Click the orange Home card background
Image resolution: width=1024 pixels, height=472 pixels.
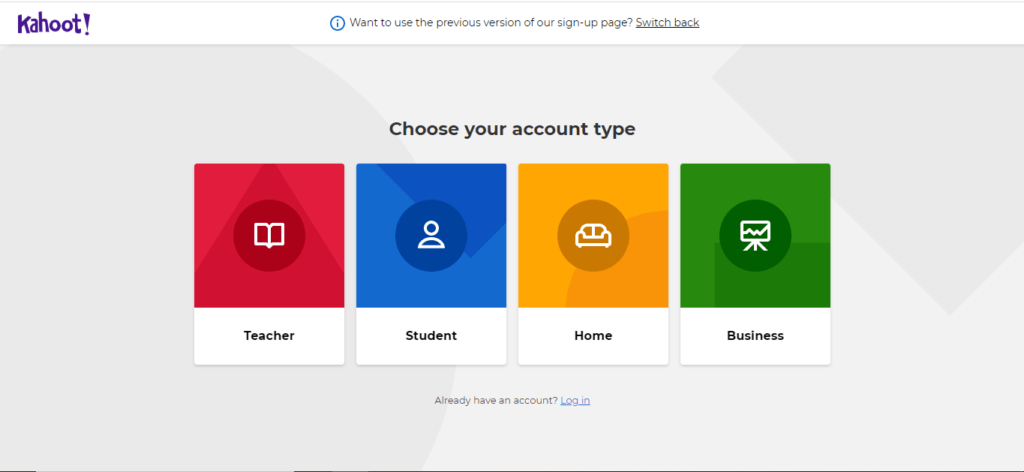coord(540,185)
